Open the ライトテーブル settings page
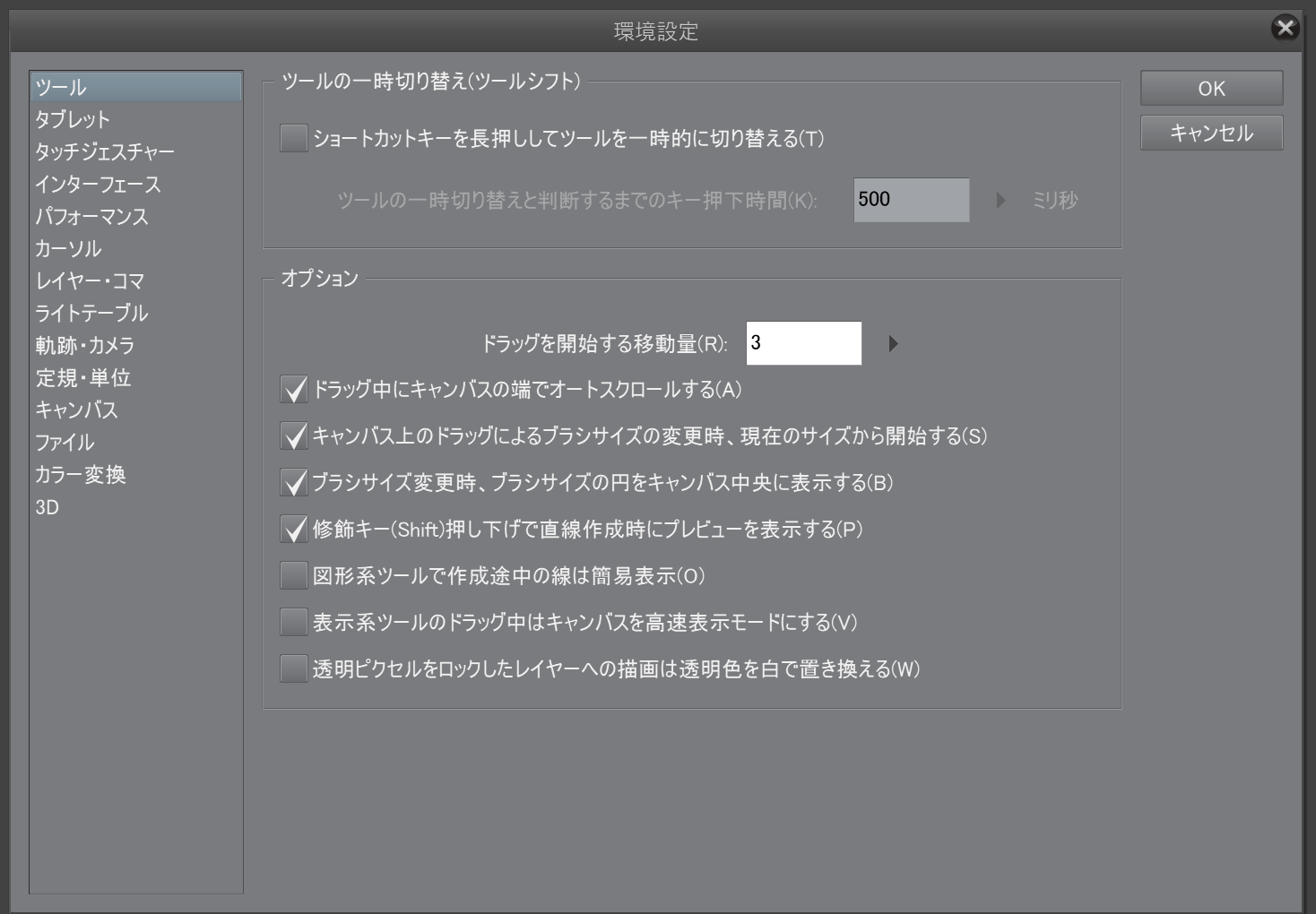 tap(91, 314)
